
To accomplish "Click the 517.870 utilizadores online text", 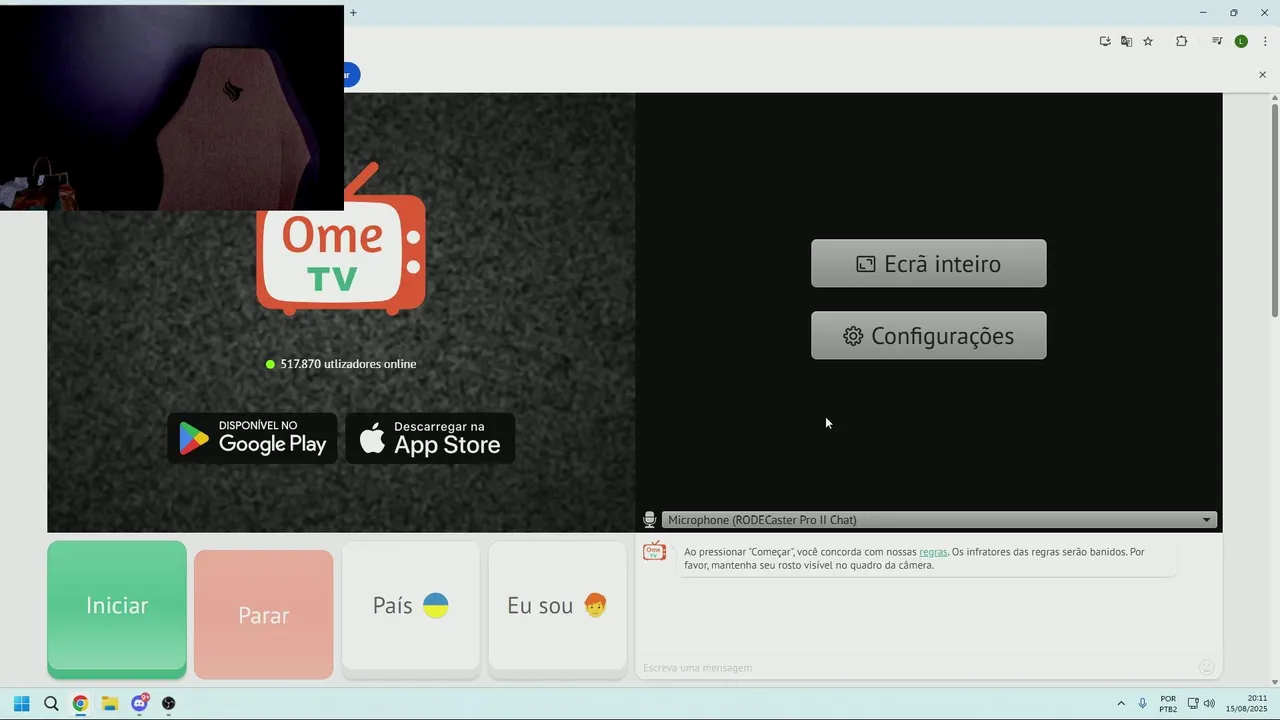I will point(348,364).
